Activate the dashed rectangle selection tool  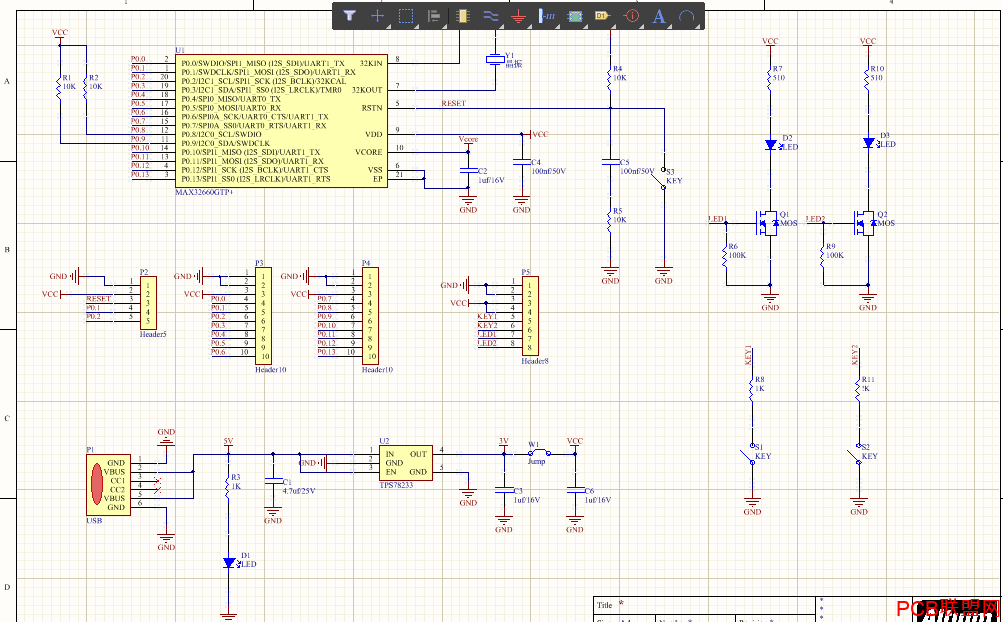[406, 16]
